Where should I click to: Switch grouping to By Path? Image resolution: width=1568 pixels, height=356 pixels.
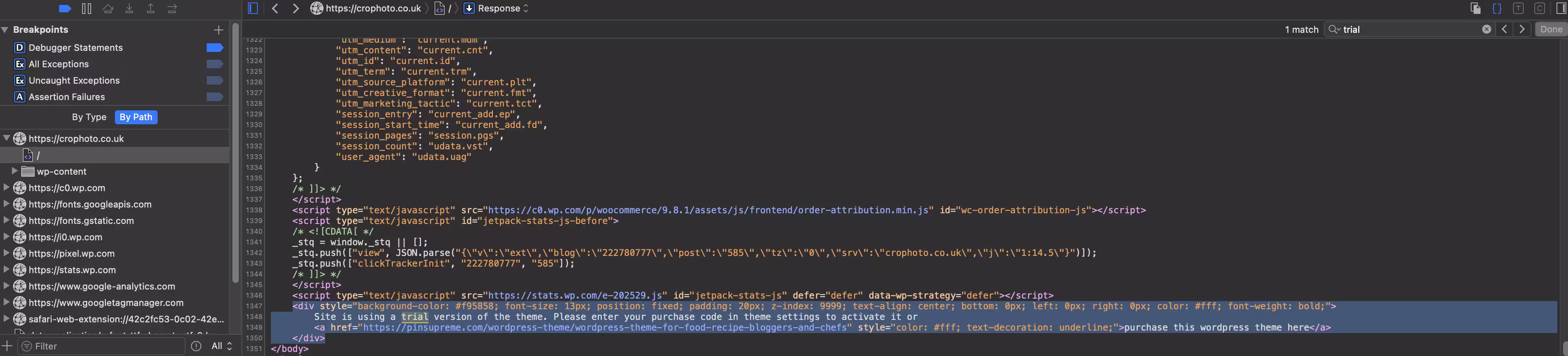pyautogui.click(x=136, y=117)
